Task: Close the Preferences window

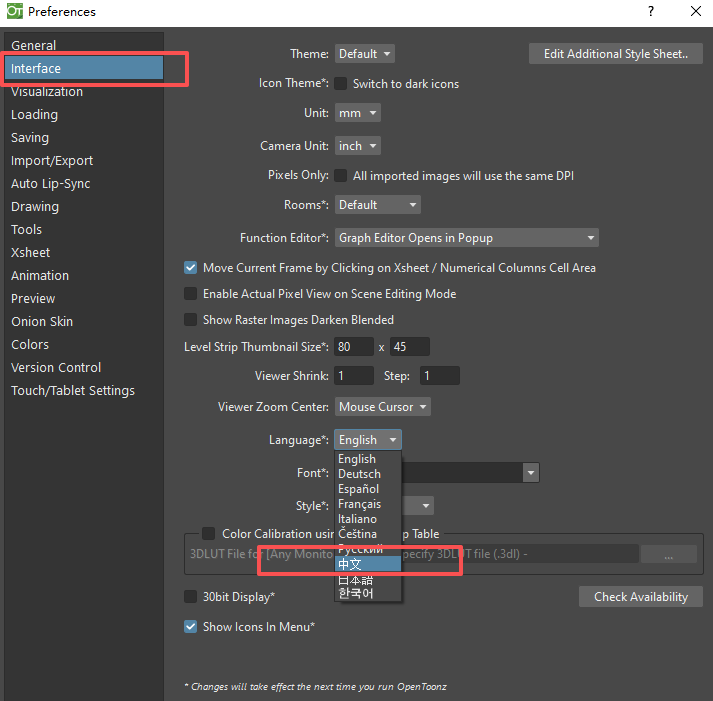Action: click(x=695, y=11)
